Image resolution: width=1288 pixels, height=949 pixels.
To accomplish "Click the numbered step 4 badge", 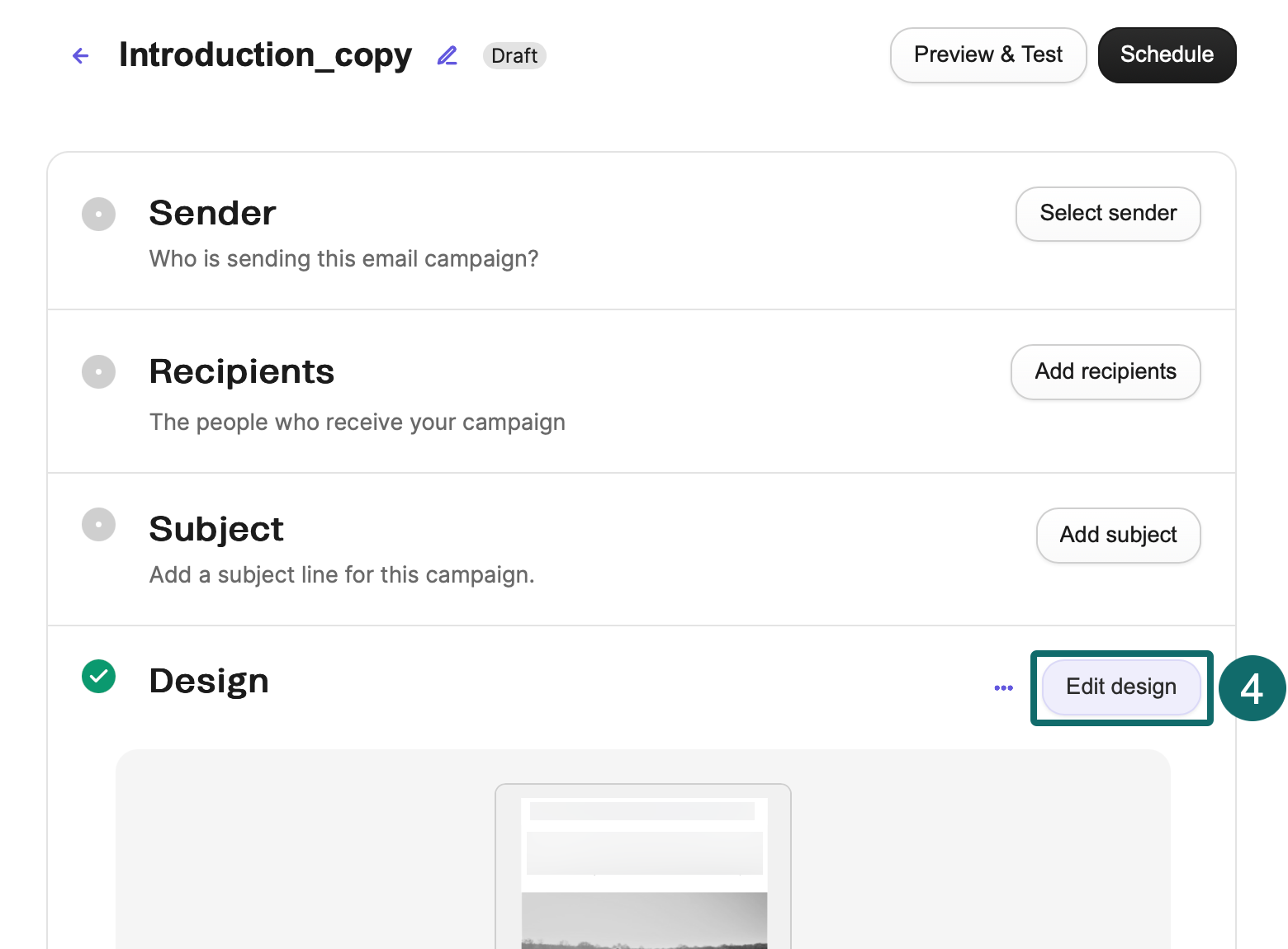I will [1252, 688].
